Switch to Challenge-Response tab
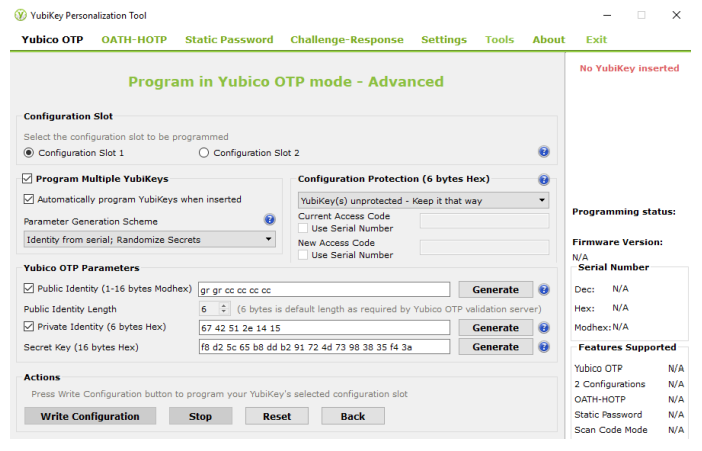This screenshot has width=702, height=451. 347,39
